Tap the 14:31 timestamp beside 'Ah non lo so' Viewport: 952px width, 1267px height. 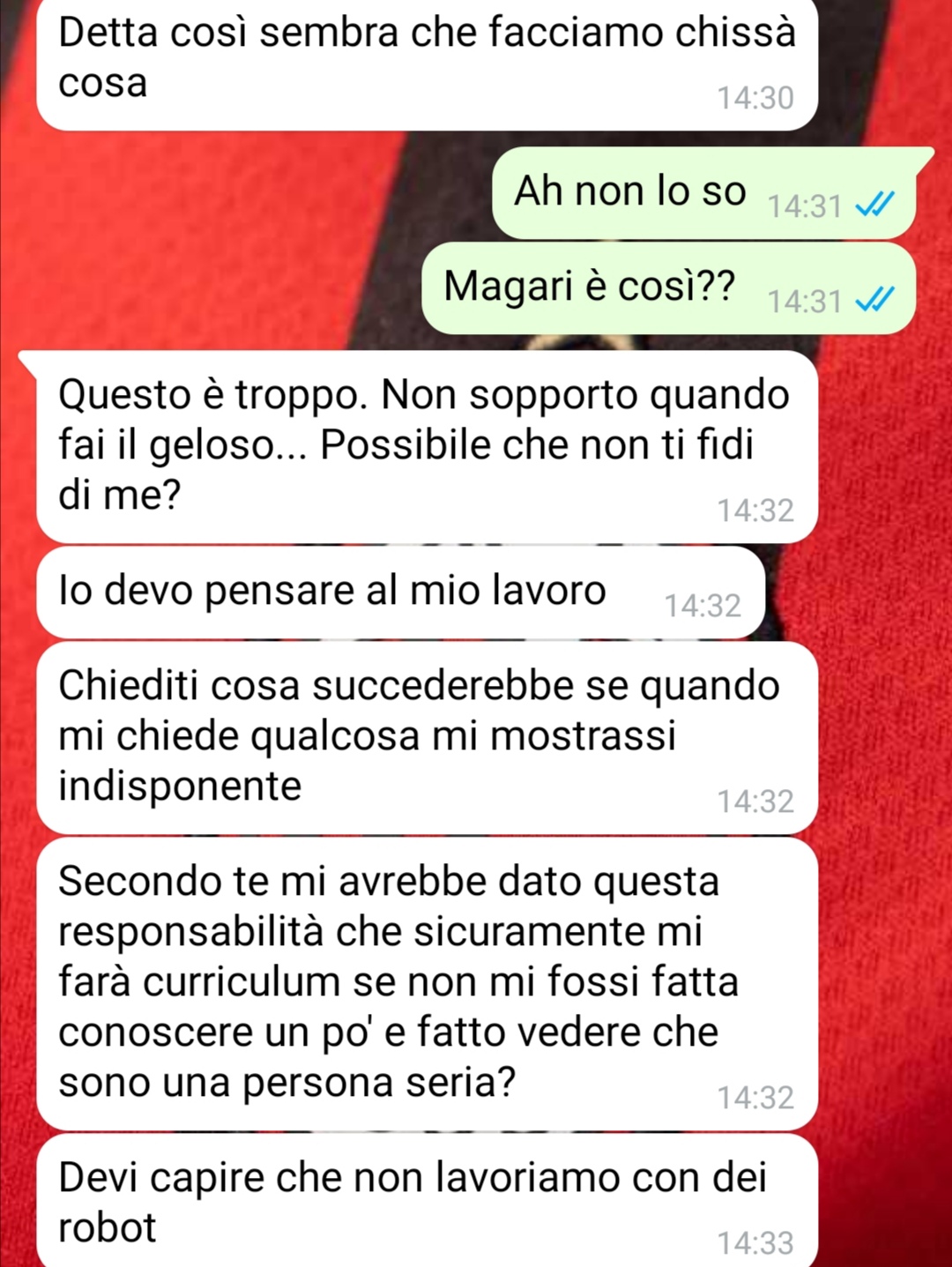coord(805,206)
